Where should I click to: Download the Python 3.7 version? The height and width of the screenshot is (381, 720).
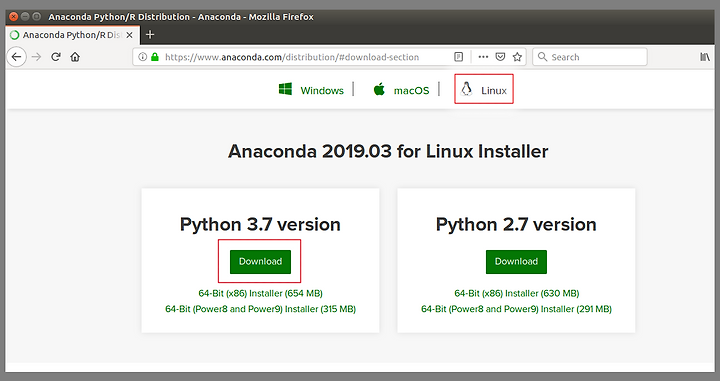[260, 262]
